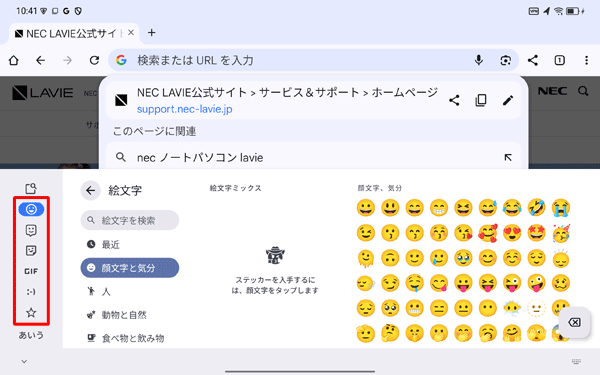600x375 pixels.
Task: Tap the emoji mix cowboy sticker placeholder
Action: [275, 255]
